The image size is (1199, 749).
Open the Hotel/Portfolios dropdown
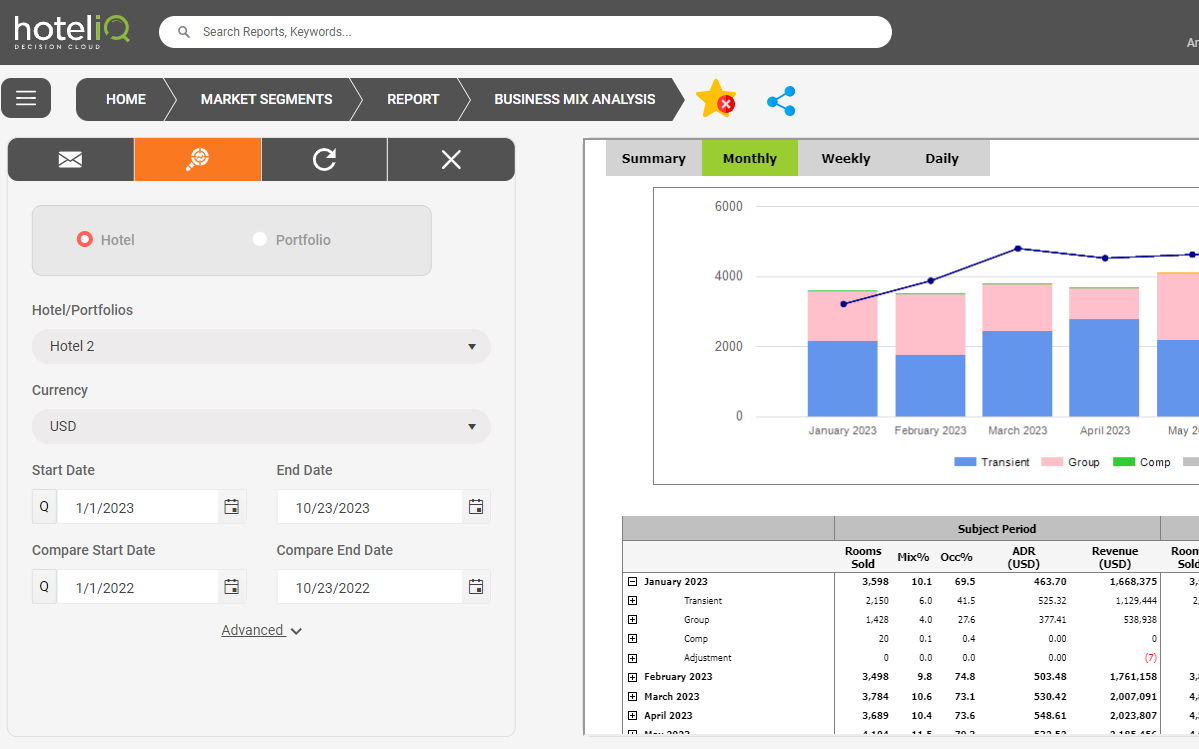coord(261,346)
